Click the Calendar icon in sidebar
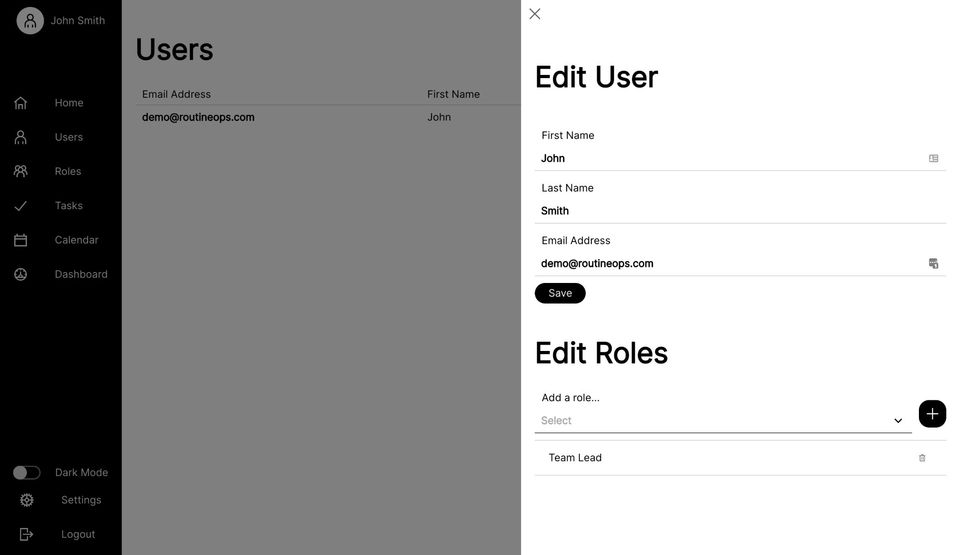Viewport: 960px width, 555px height. 20,240
